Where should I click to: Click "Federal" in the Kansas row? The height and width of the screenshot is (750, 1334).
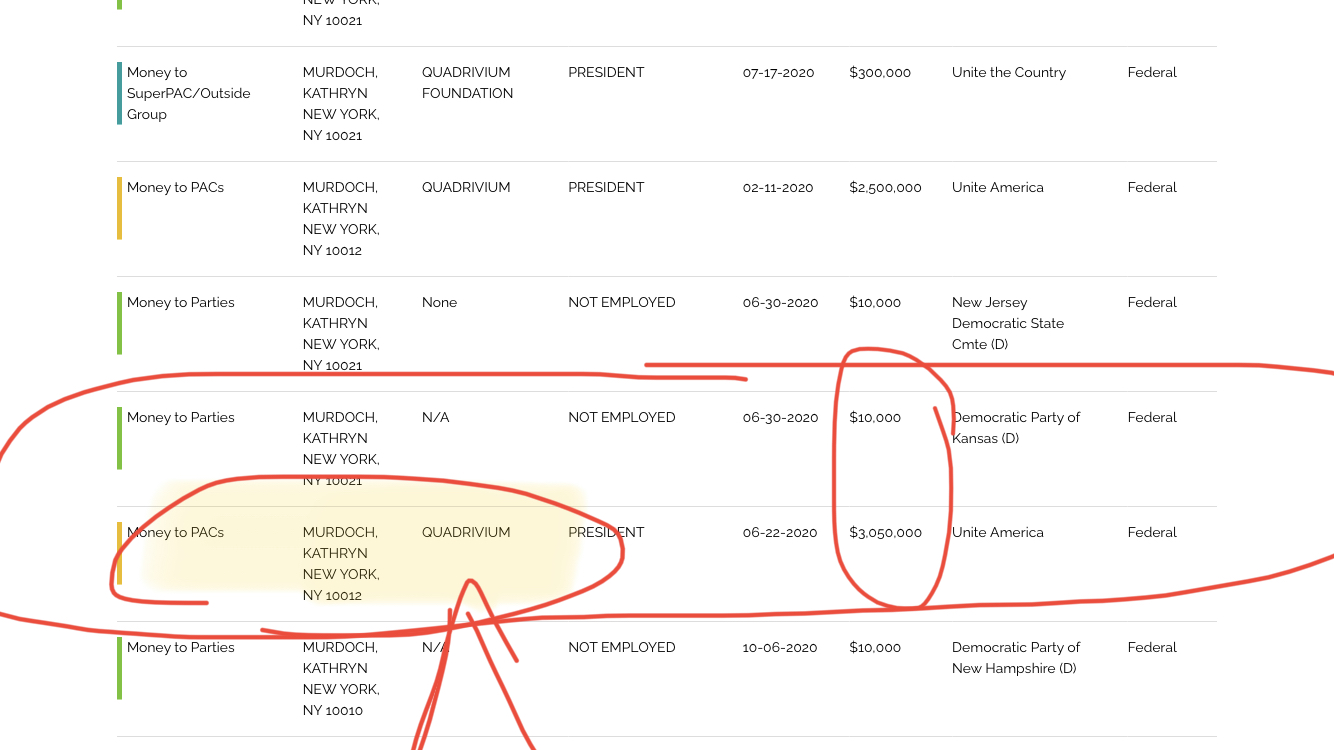coord(1152,418)
